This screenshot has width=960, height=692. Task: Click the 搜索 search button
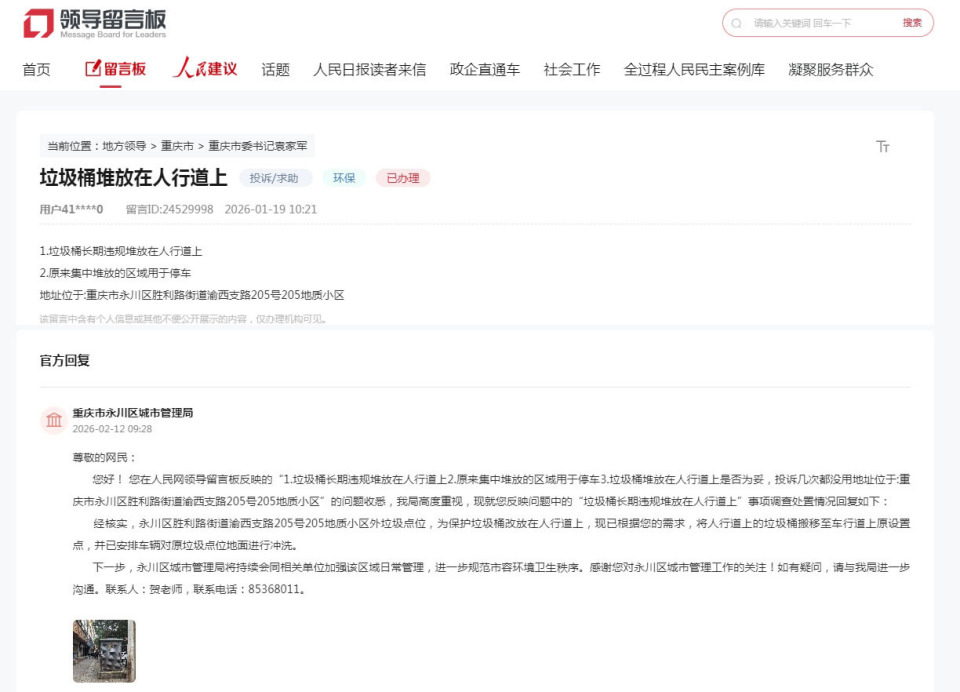coord(911,22)
